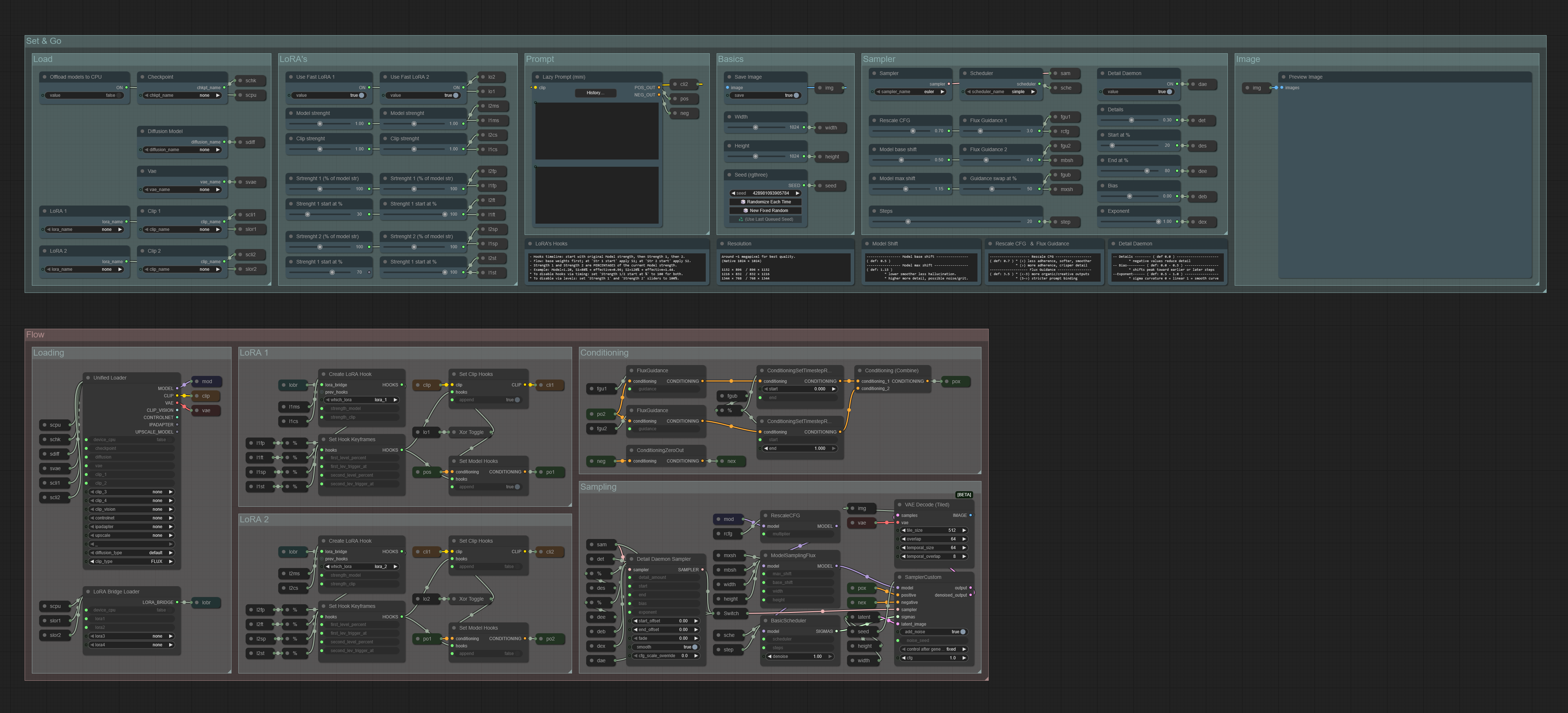
Task: Click the title dot of the Steps node
Action: pos(874,211)
